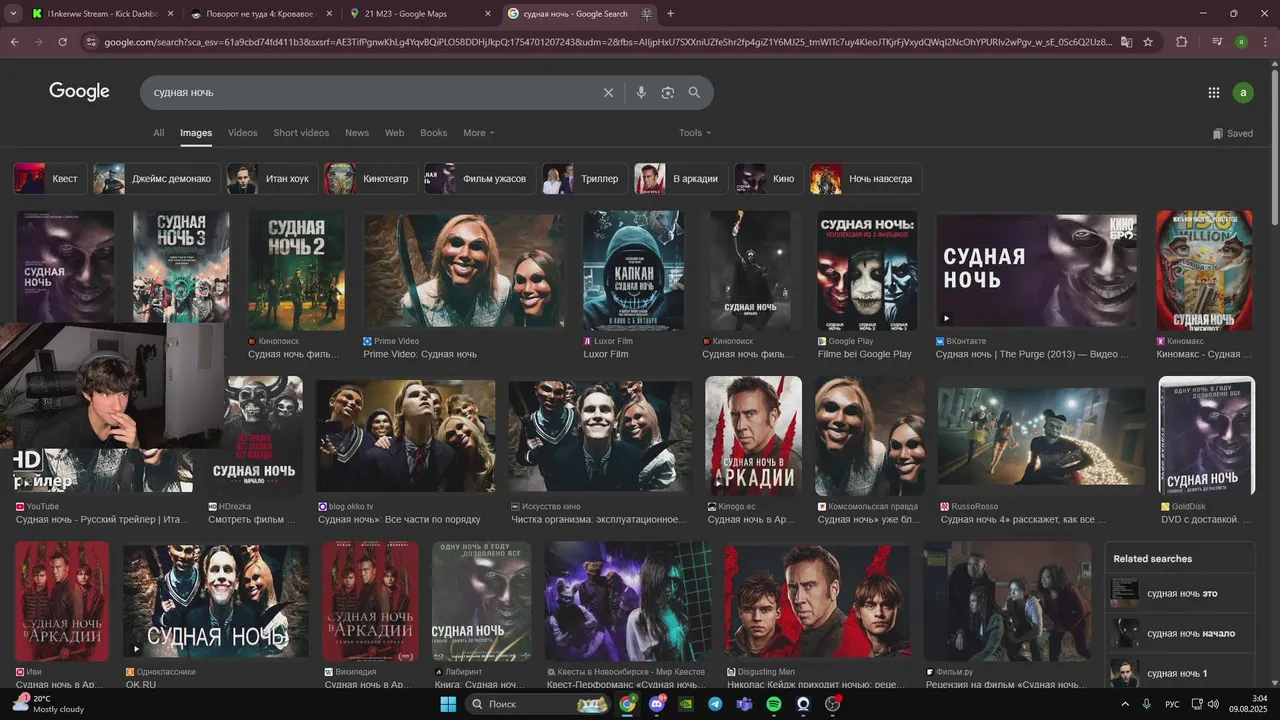Go back to the previous page
Viewport: 1280px width, 720px height.
tap(14, 42)
